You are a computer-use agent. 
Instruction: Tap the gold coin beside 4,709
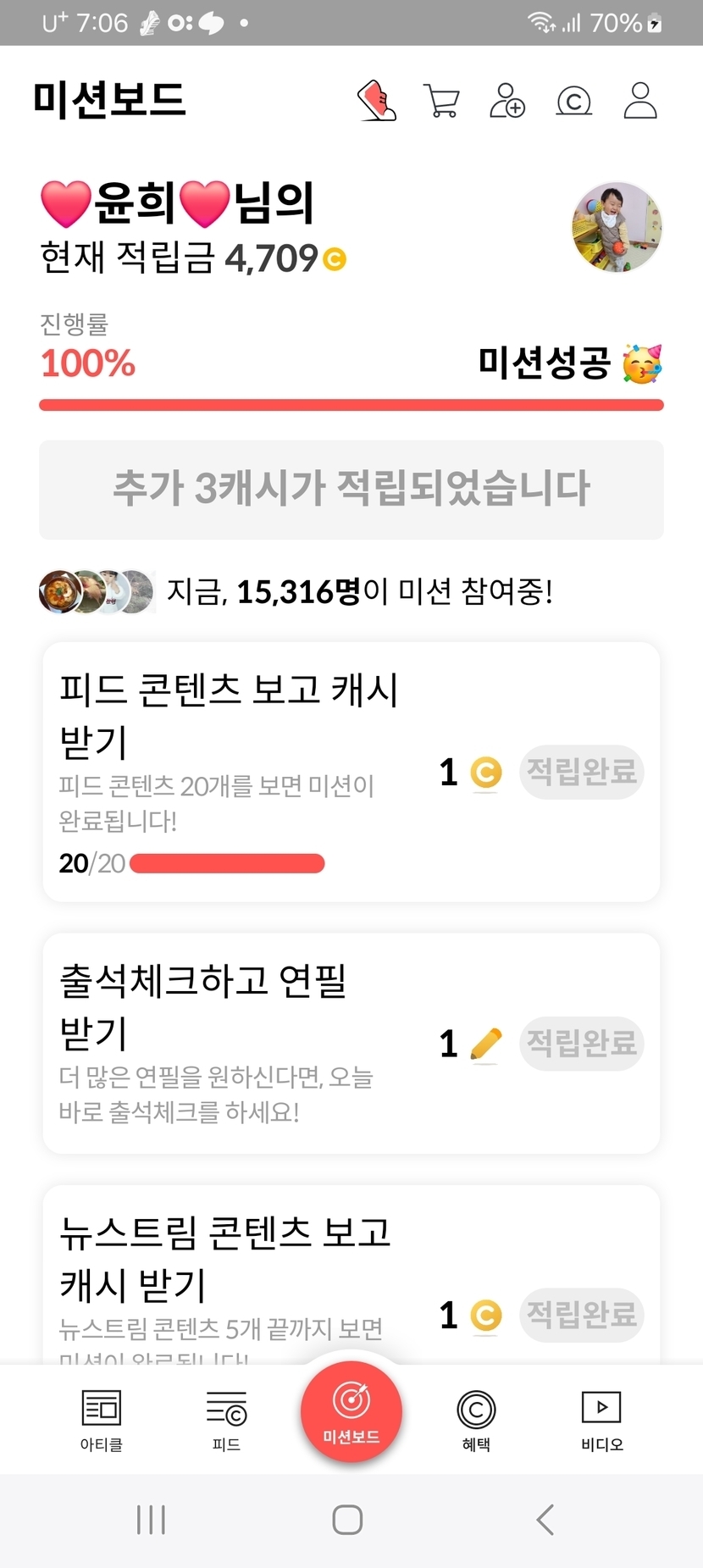[x=335, y=259]
